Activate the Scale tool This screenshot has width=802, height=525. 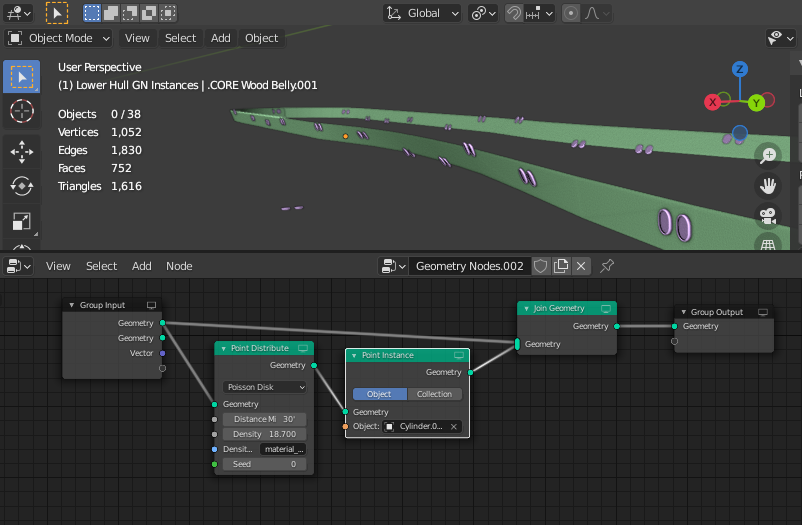tap(21, 222)
